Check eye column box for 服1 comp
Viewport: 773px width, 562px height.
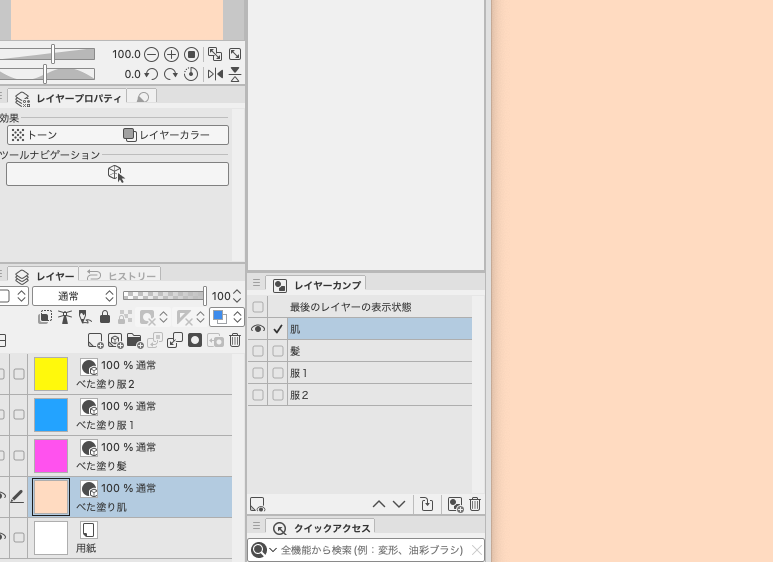point(258,373)
